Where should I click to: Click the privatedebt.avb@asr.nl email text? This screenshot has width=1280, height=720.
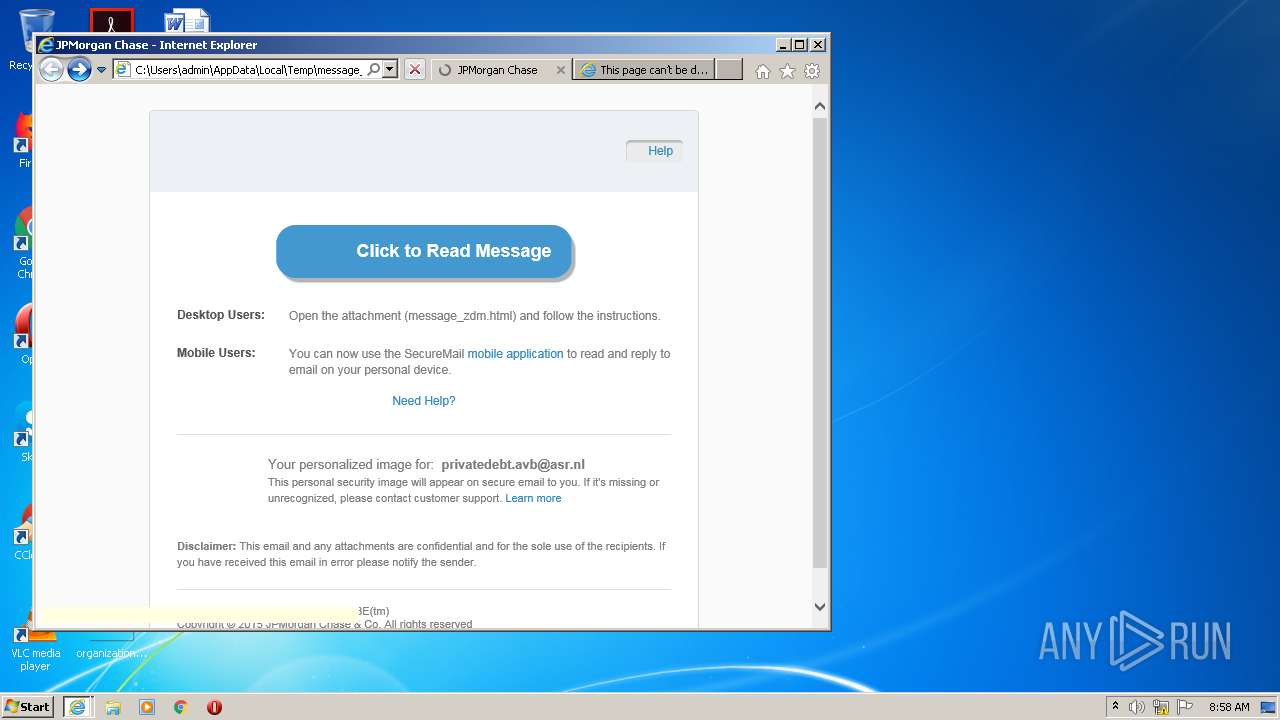[513, 464]
